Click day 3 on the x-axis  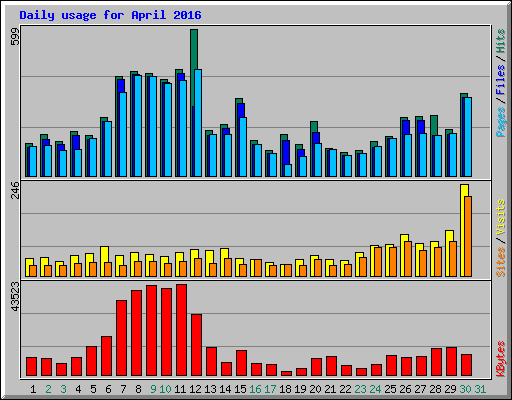click(63, 389)
